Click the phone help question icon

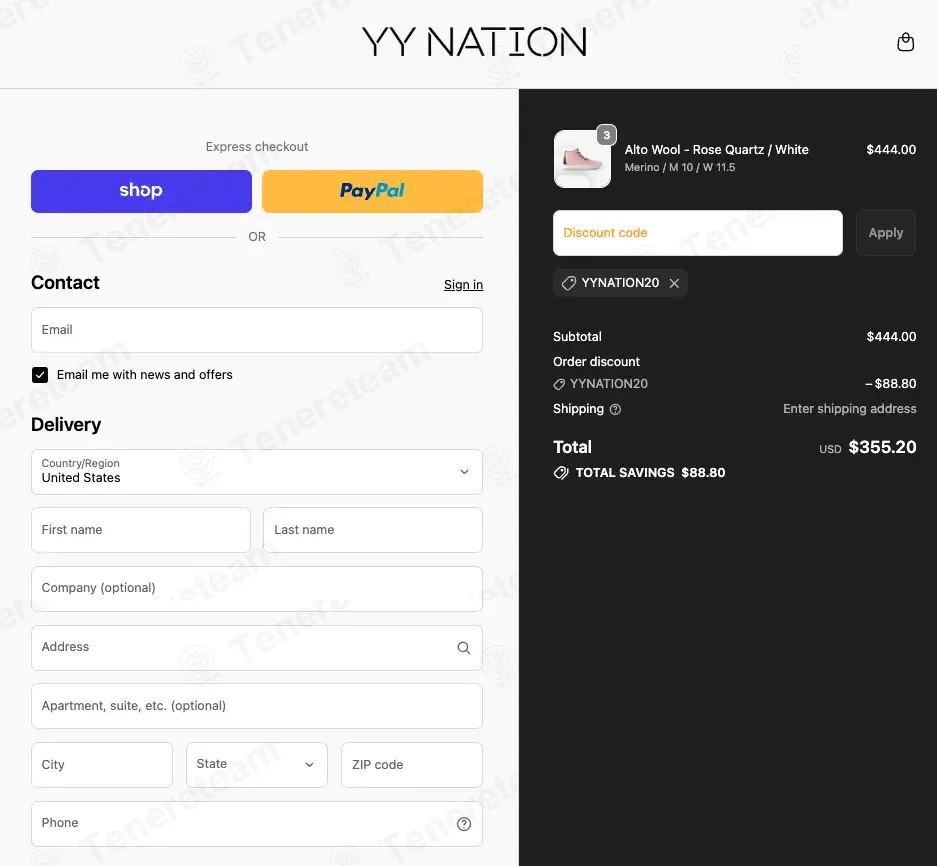point(464,824)
